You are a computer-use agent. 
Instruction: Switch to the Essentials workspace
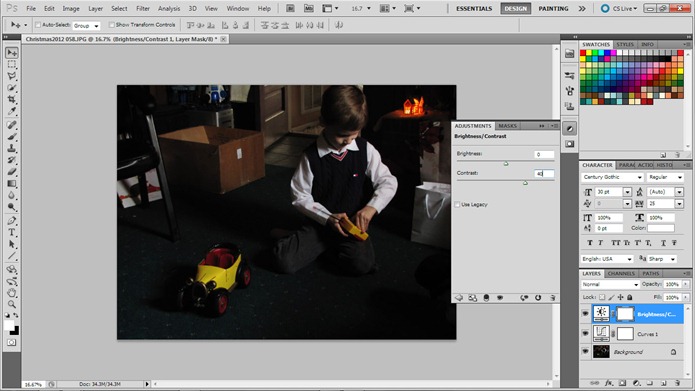(x=474, y=8)
